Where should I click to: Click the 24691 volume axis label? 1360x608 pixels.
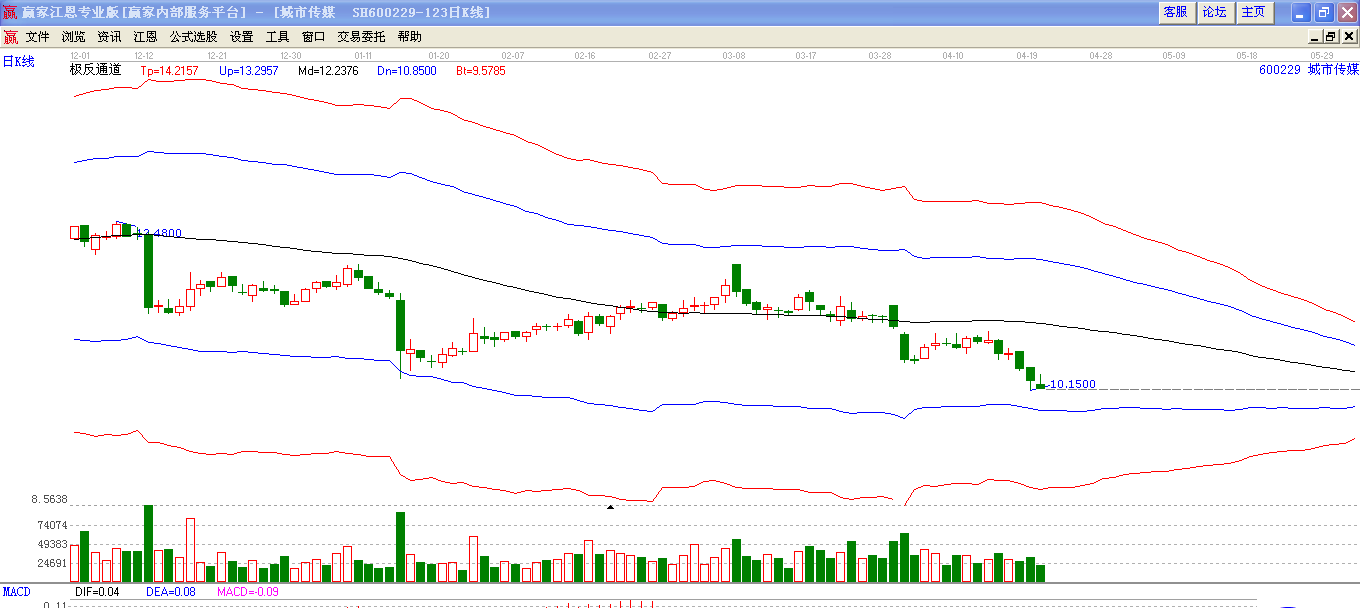point(52,564)
